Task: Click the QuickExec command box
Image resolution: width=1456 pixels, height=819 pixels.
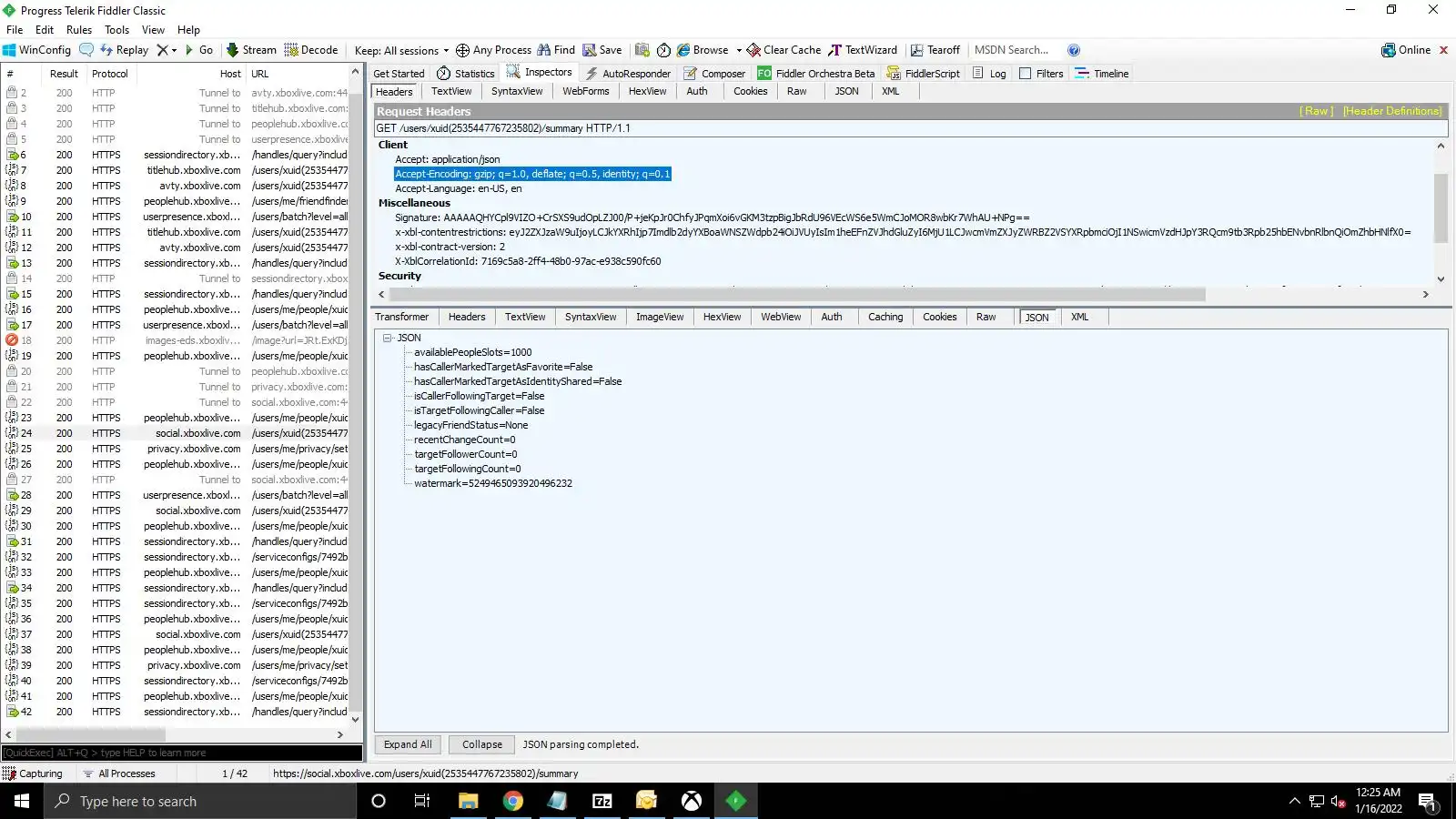Action: [x=182, y=753]
